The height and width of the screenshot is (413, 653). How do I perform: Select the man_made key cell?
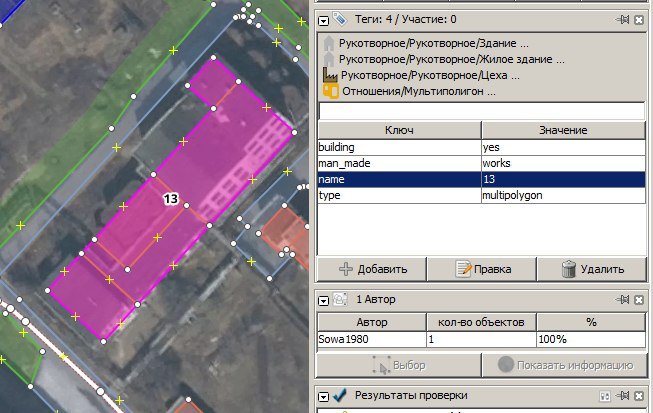[x=399, y=163]
